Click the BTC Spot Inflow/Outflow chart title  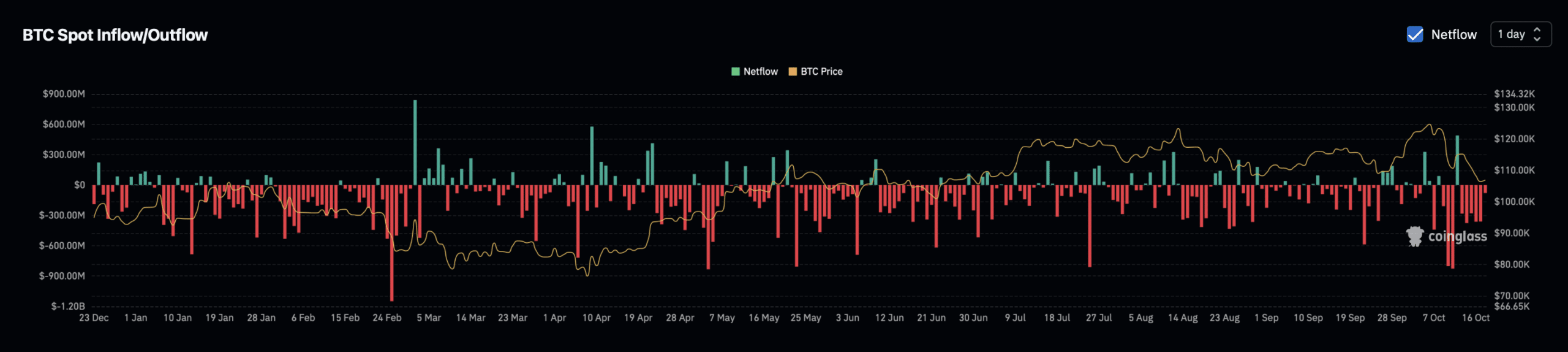[x=115, y=35]
